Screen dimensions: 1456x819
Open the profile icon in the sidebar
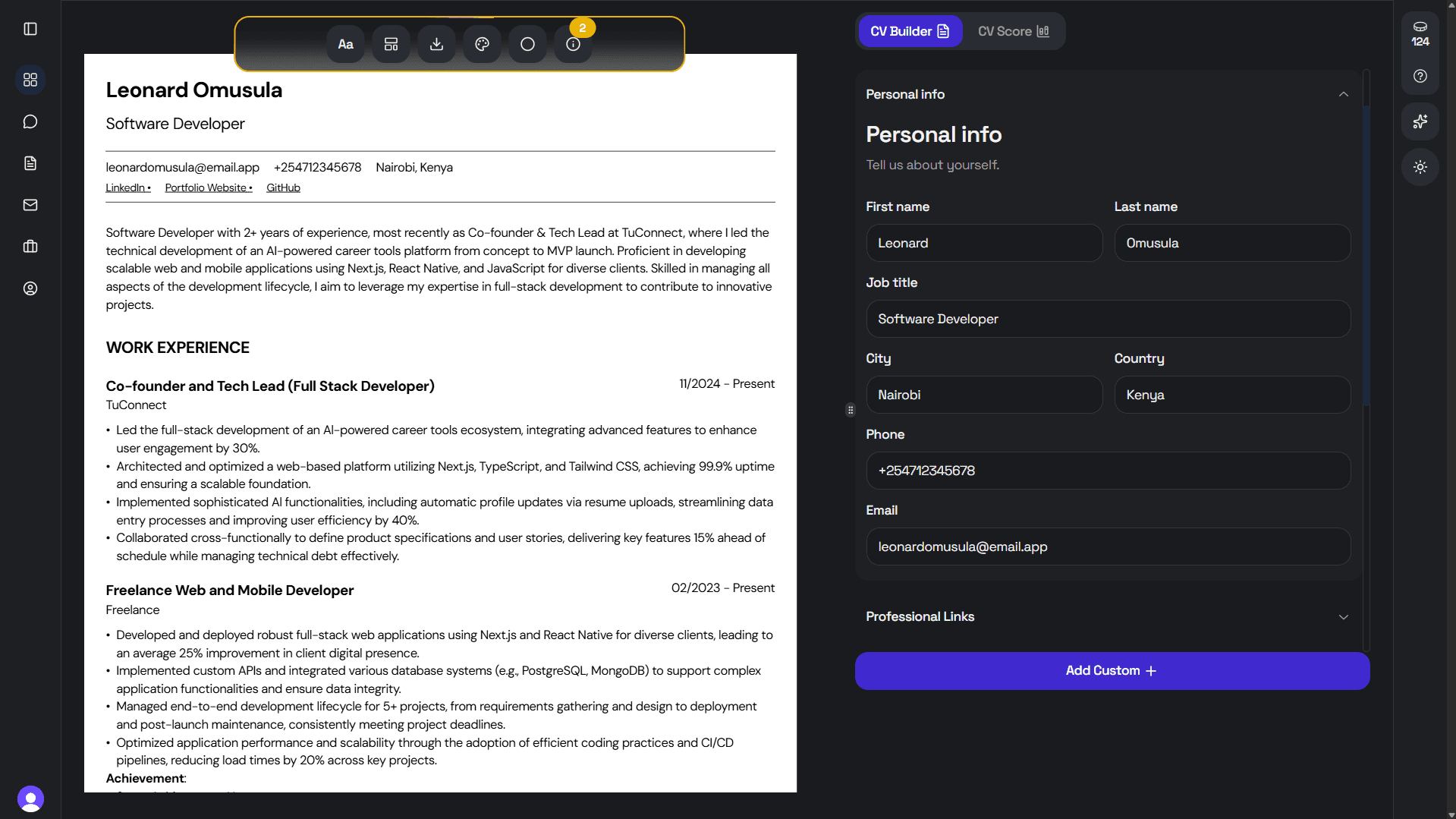coord(30,288)
